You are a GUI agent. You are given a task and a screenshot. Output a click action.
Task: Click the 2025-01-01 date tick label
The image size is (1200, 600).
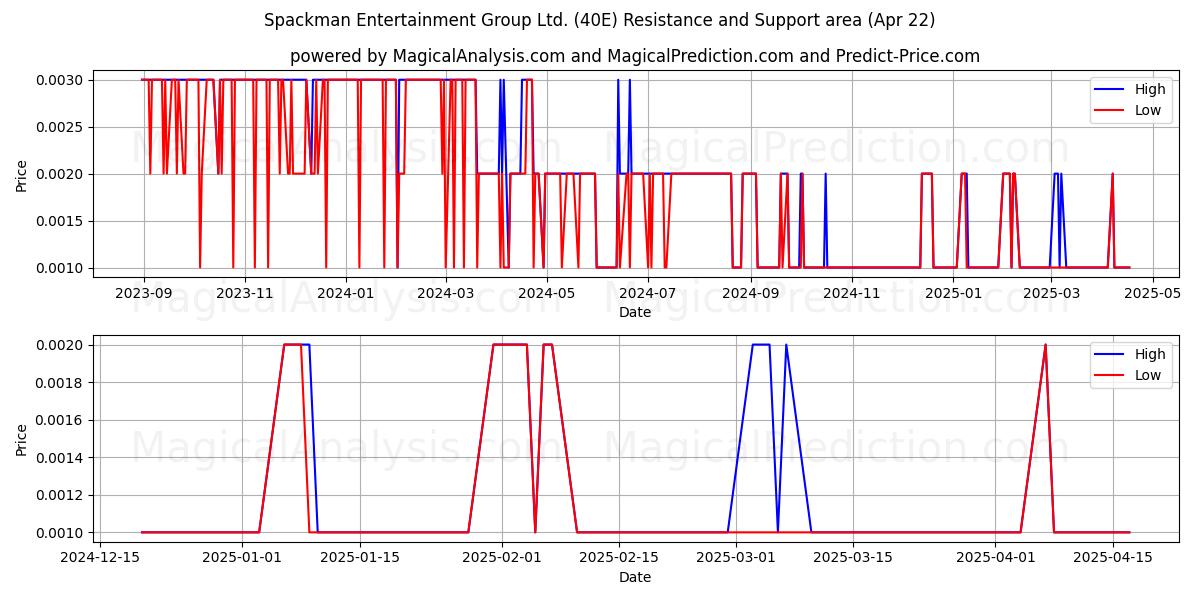pos(243,557)
